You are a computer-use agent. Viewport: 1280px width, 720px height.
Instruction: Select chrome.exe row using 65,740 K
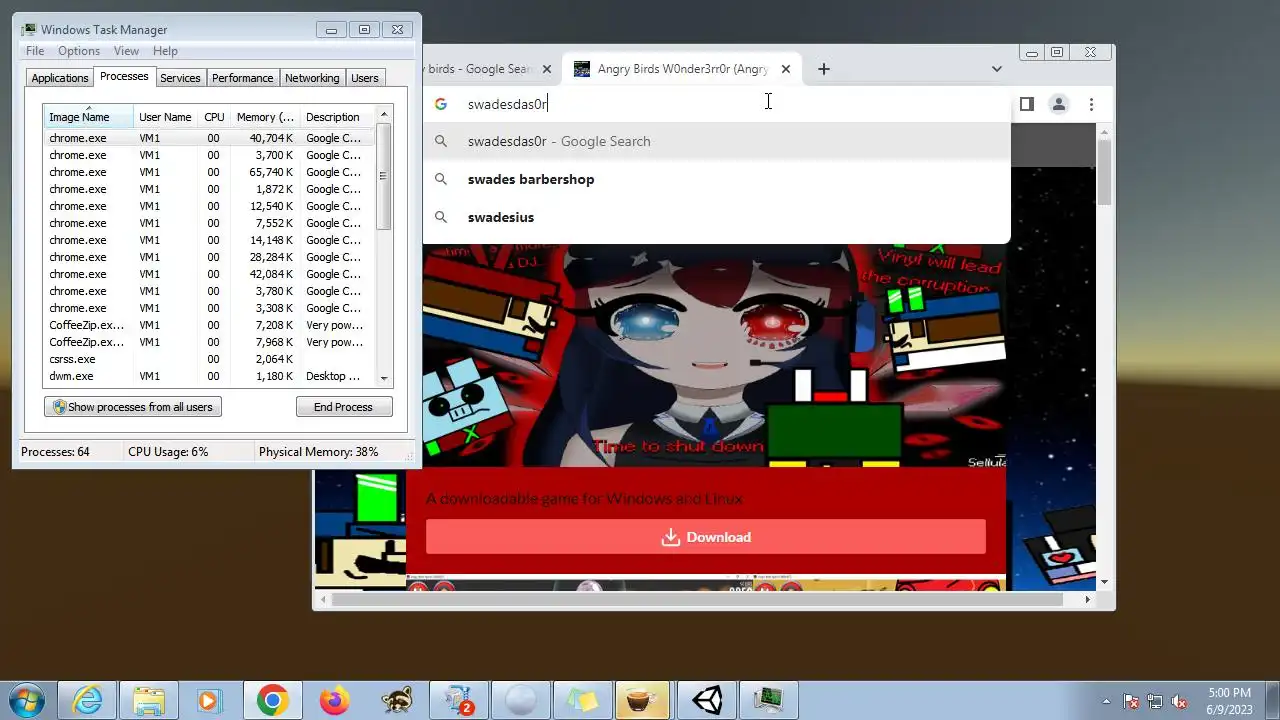point(208,172)
